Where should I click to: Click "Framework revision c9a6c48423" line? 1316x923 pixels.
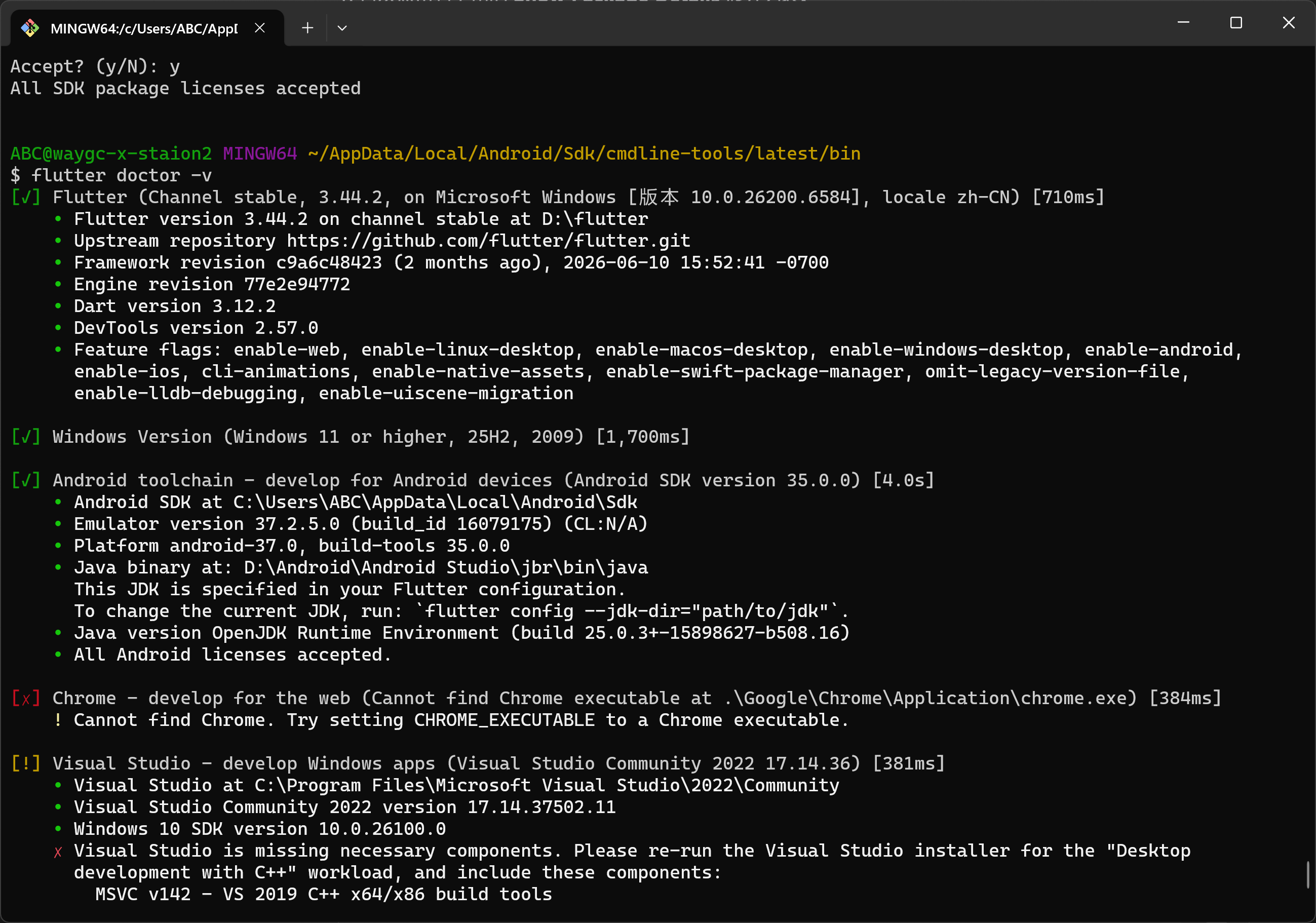coord(451,262)
